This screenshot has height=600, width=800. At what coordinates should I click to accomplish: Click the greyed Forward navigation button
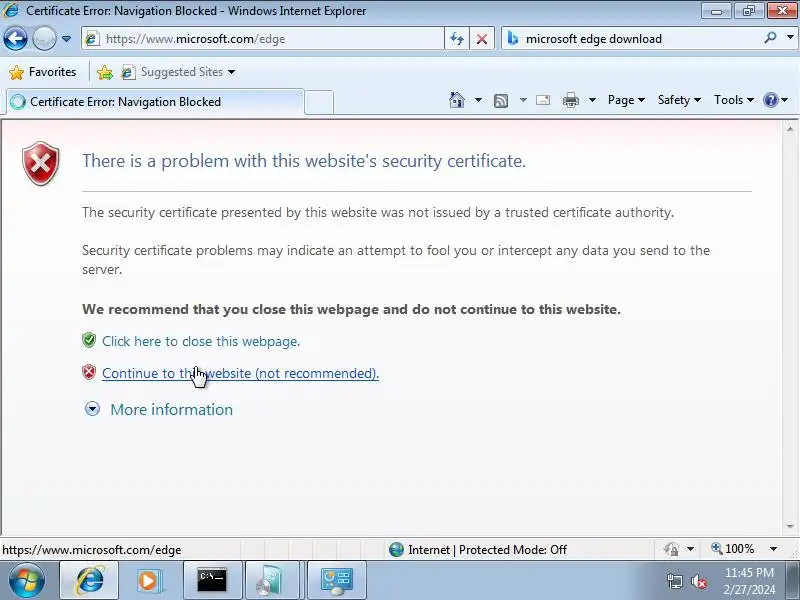point(44,39)
